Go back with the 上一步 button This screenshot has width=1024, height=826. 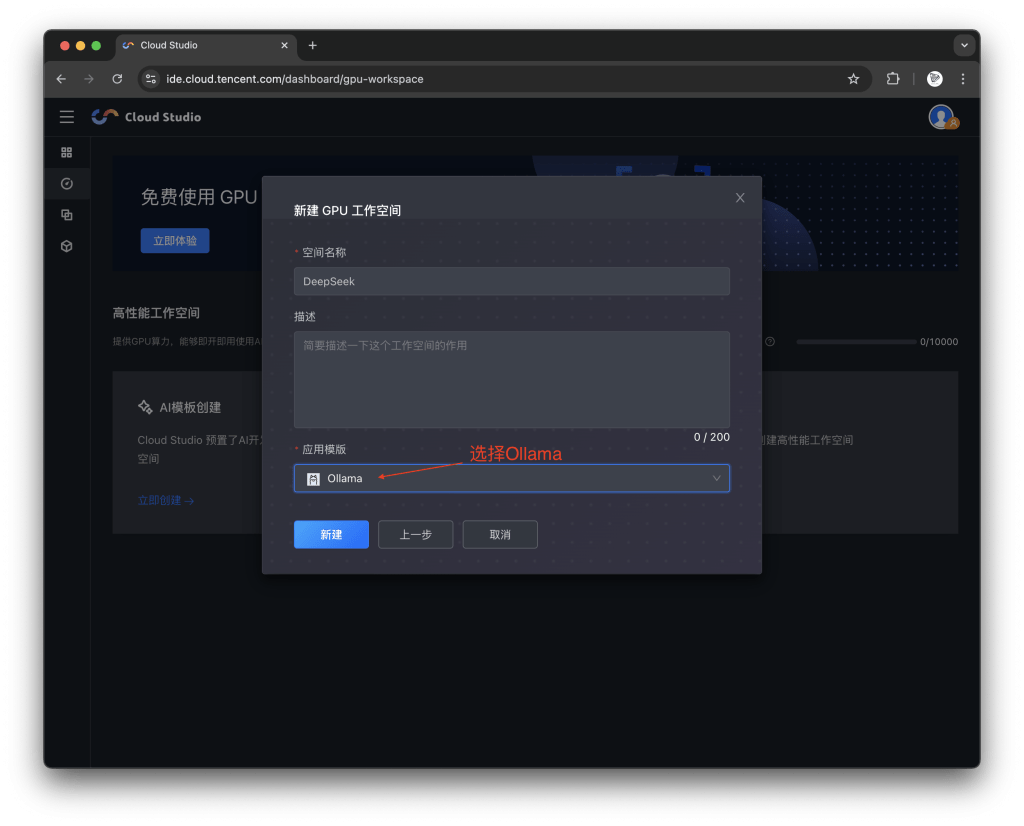415,534
